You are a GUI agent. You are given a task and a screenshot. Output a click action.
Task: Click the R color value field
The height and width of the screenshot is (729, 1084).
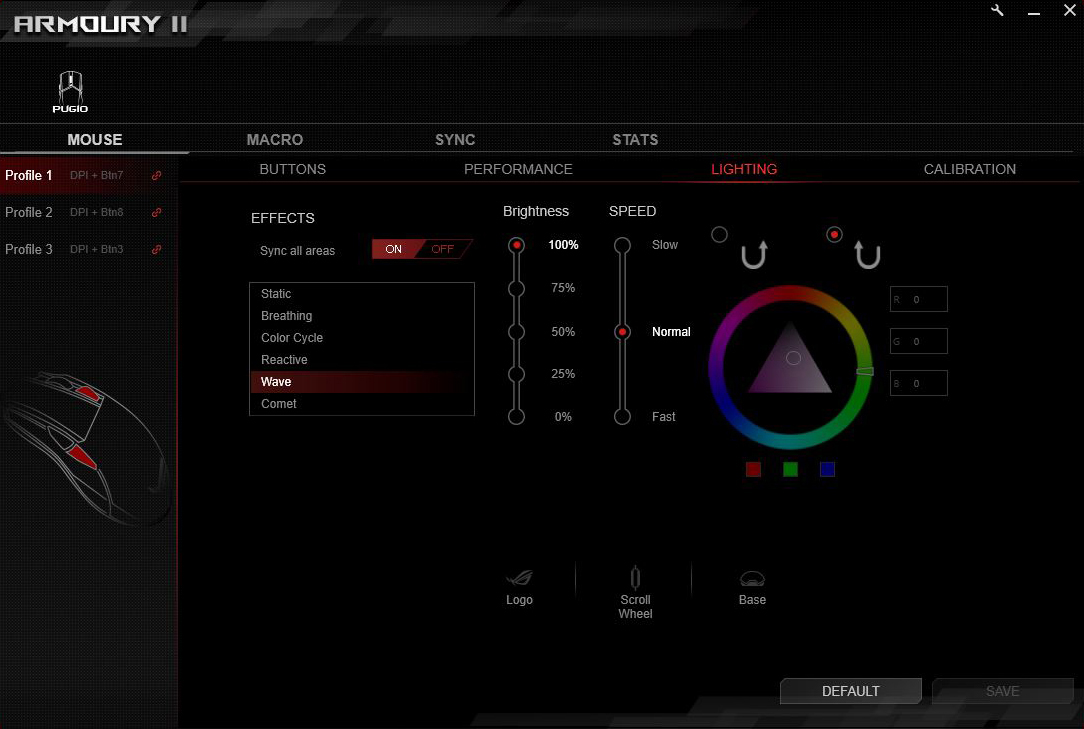click(919, 299)
